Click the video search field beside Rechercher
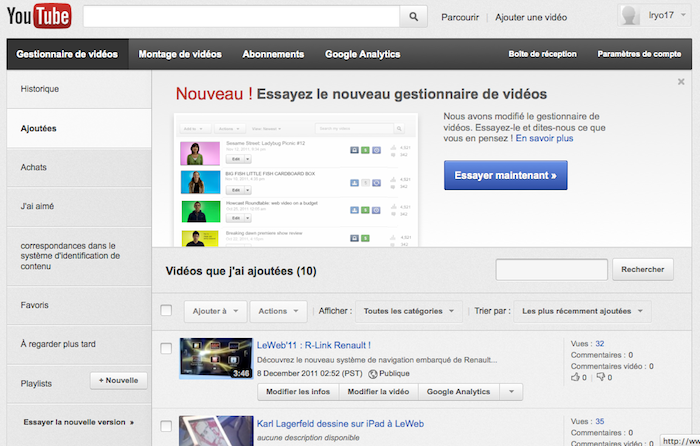Image resolution: width=700 pixels, height=446 pixels. click(x=551, y=269)
